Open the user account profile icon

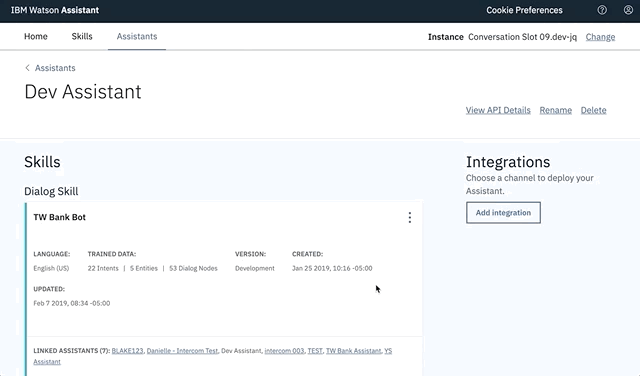[628, 10]
